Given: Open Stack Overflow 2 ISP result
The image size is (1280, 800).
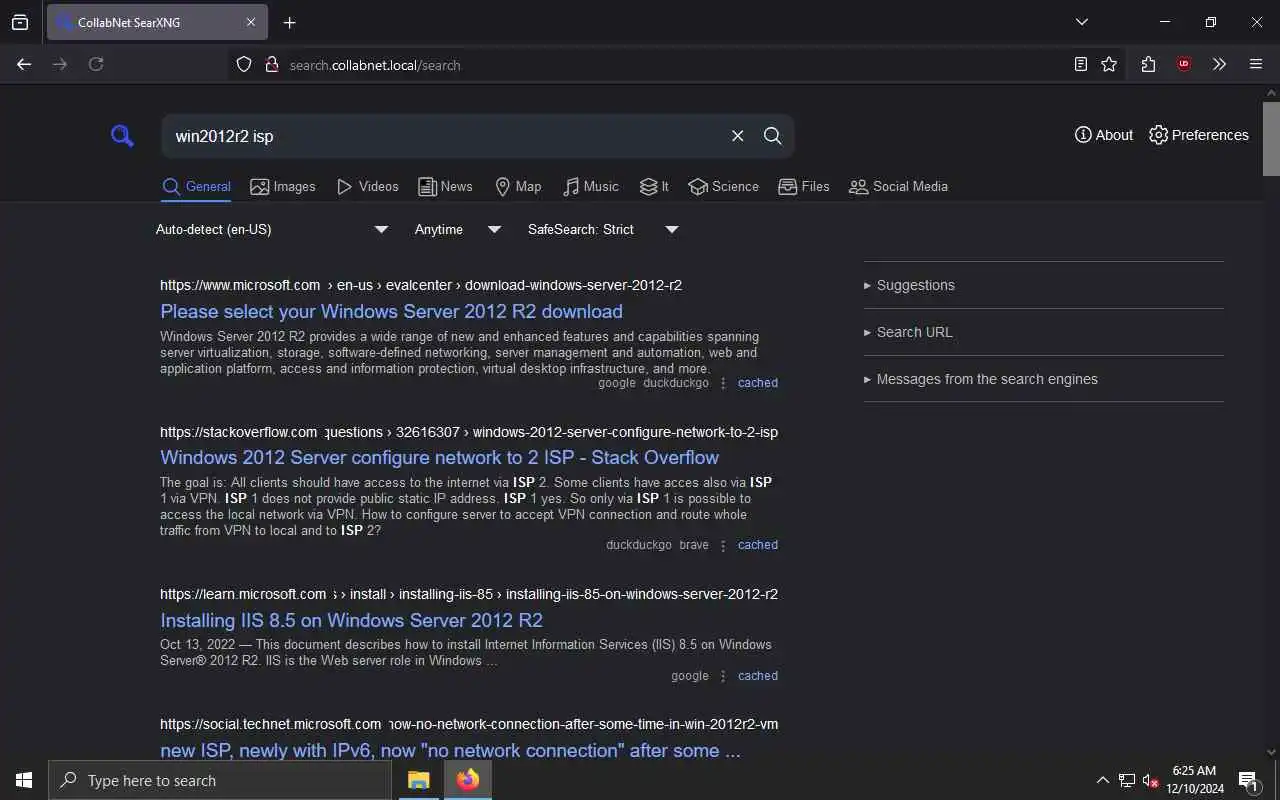Looking at the screenshot, I should click(439, 457).
